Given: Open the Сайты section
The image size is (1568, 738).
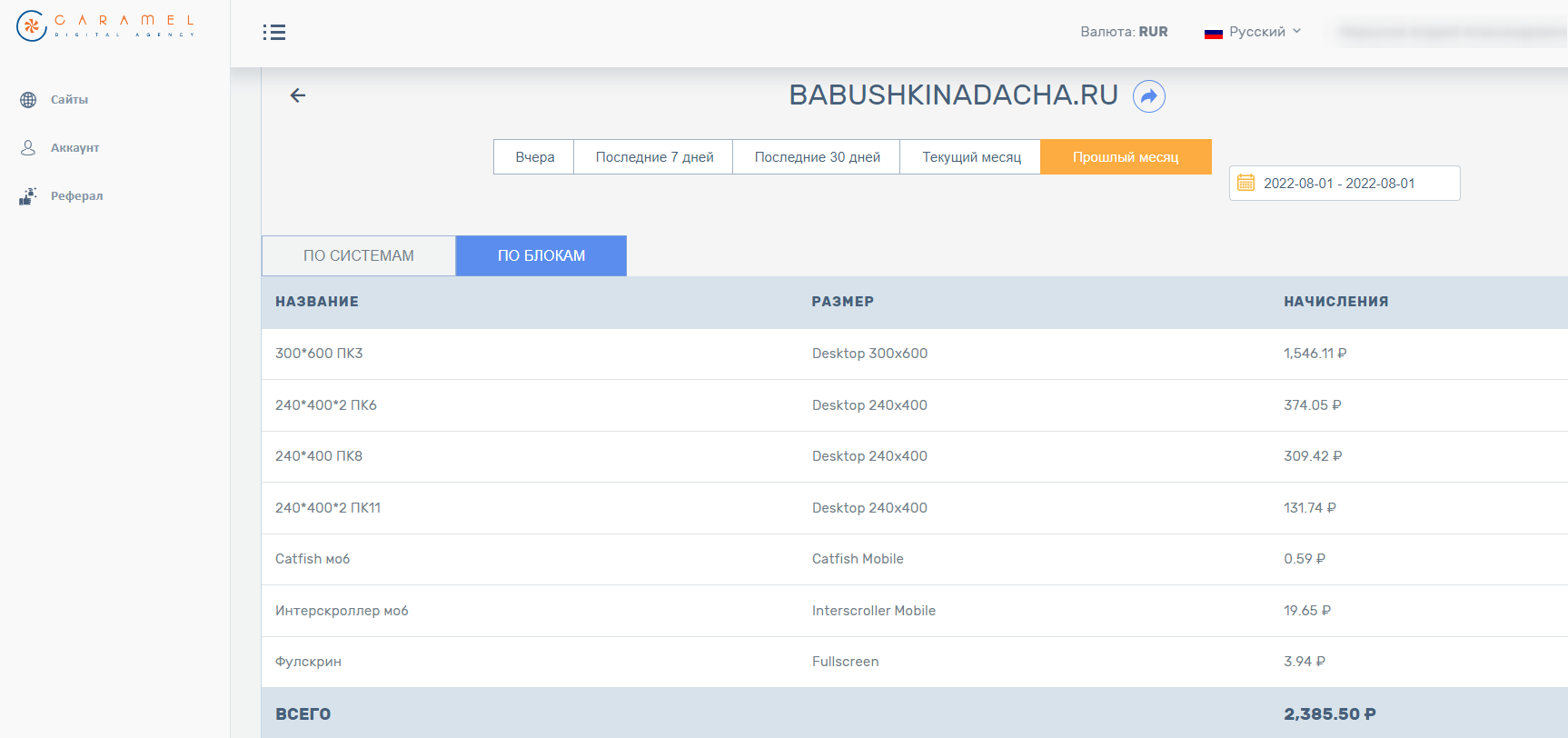Looking at the screenshot, I should click(x=69, y=100).
